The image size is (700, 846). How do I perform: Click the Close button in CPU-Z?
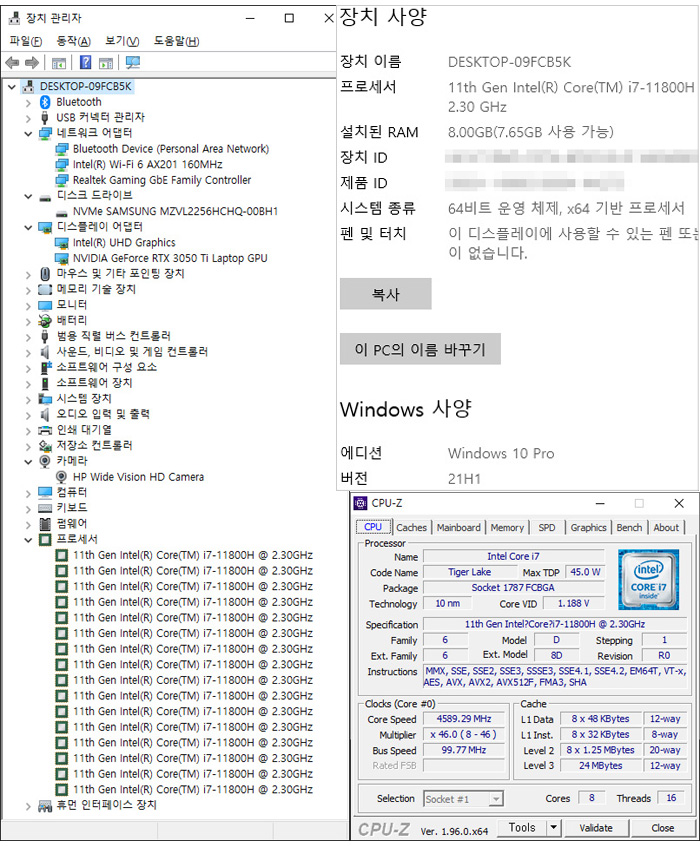click(x=662, y=828)
